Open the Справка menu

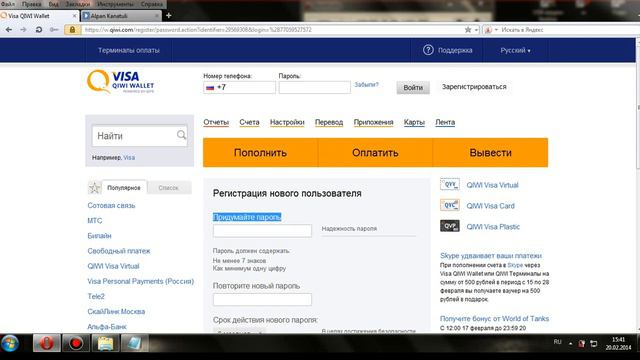[x=151, y=4]
